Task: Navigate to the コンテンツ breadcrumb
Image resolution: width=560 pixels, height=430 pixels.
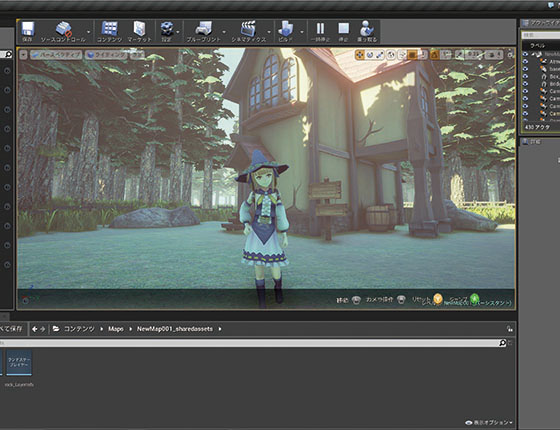Action: click(79, 329)
